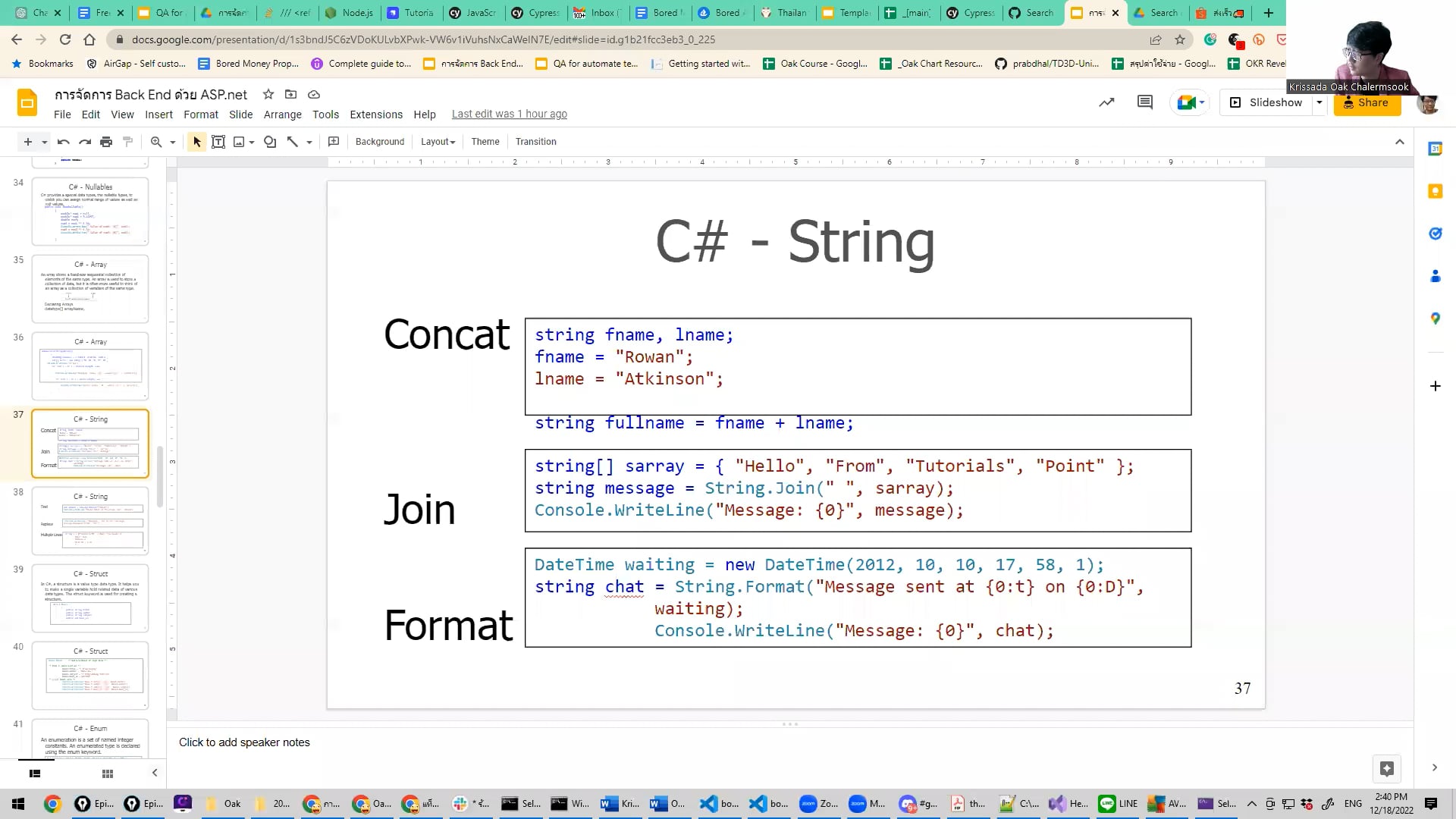The image size is (1456, 819).
Task: Open Google Calendar from the side panel
Action: coord(1435,149)
